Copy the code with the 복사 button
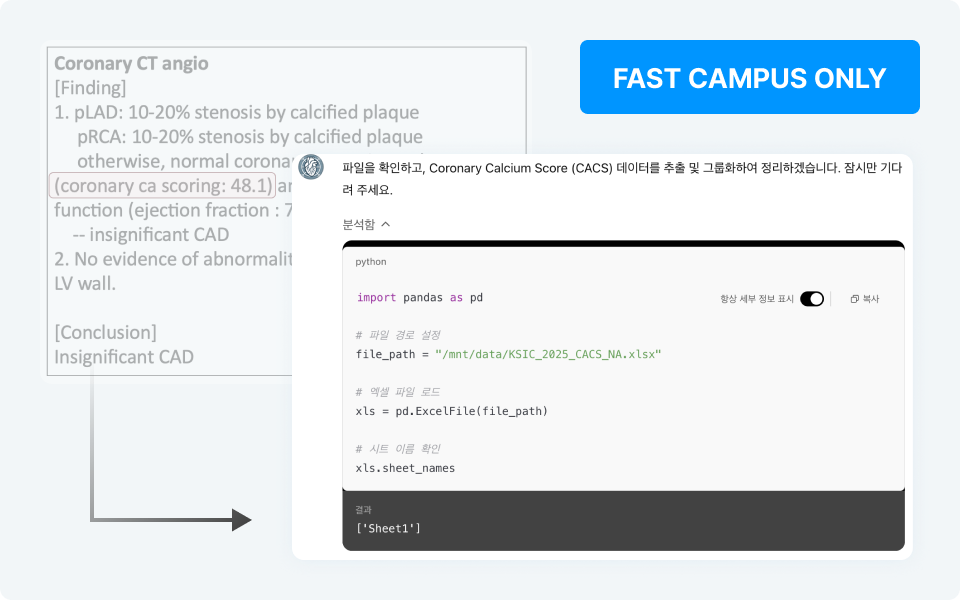960x600 pixels. 864,299
